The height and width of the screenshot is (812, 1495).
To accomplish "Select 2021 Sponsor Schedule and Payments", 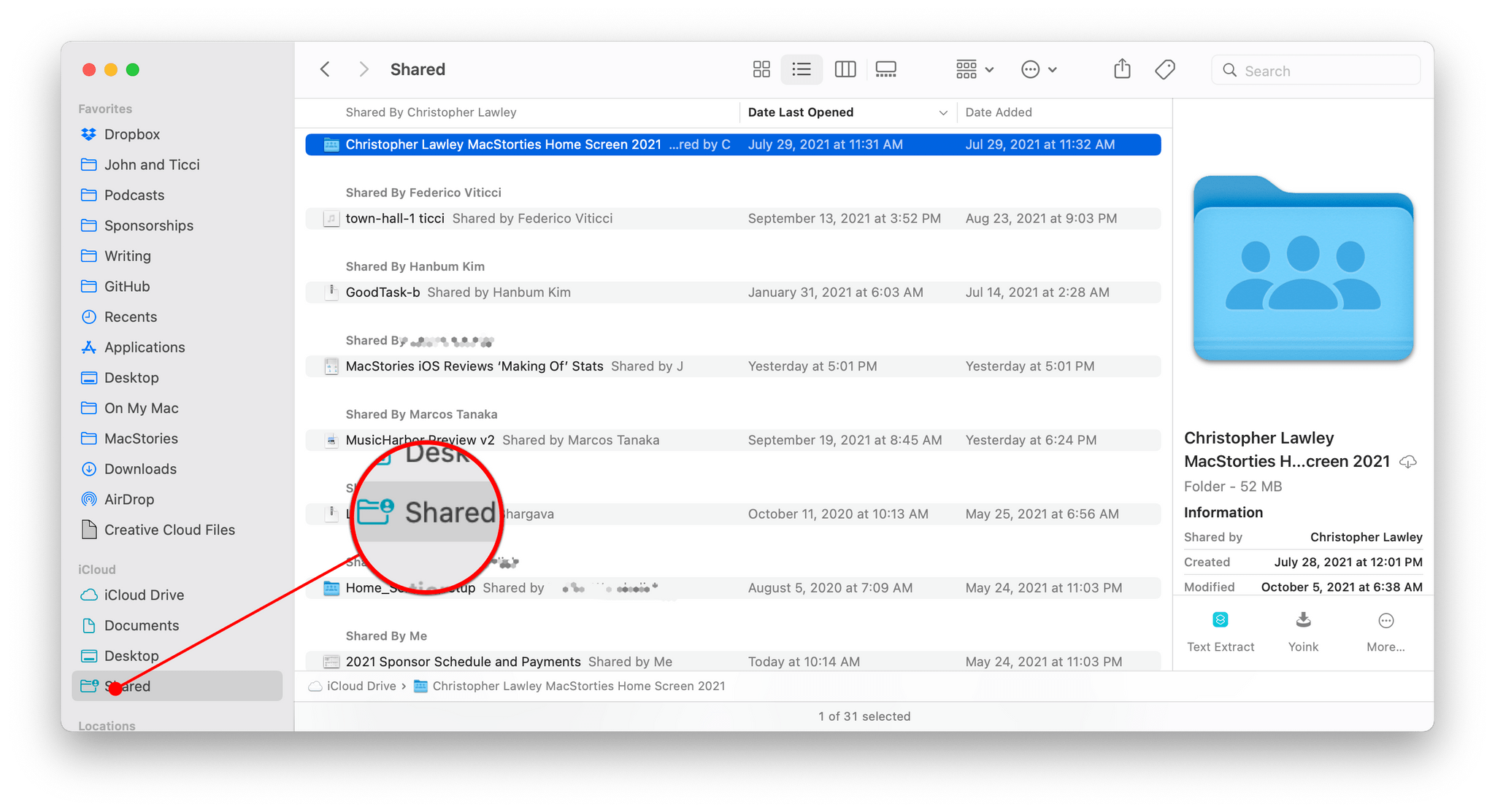I will pyautogui.click(x=733, y=661).
